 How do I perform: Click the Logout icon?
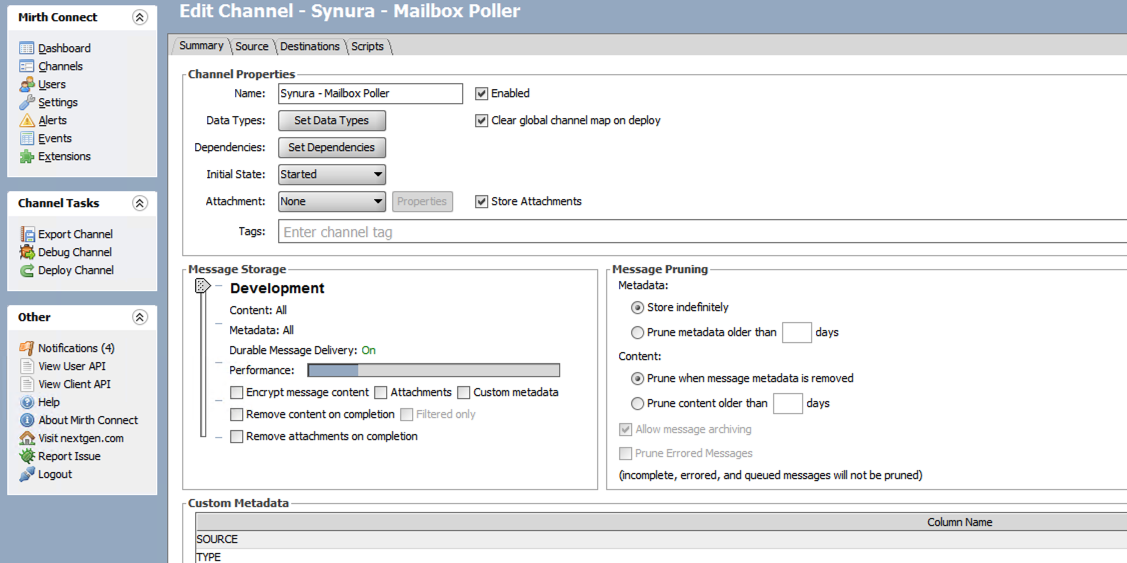[x=27, y=474]
